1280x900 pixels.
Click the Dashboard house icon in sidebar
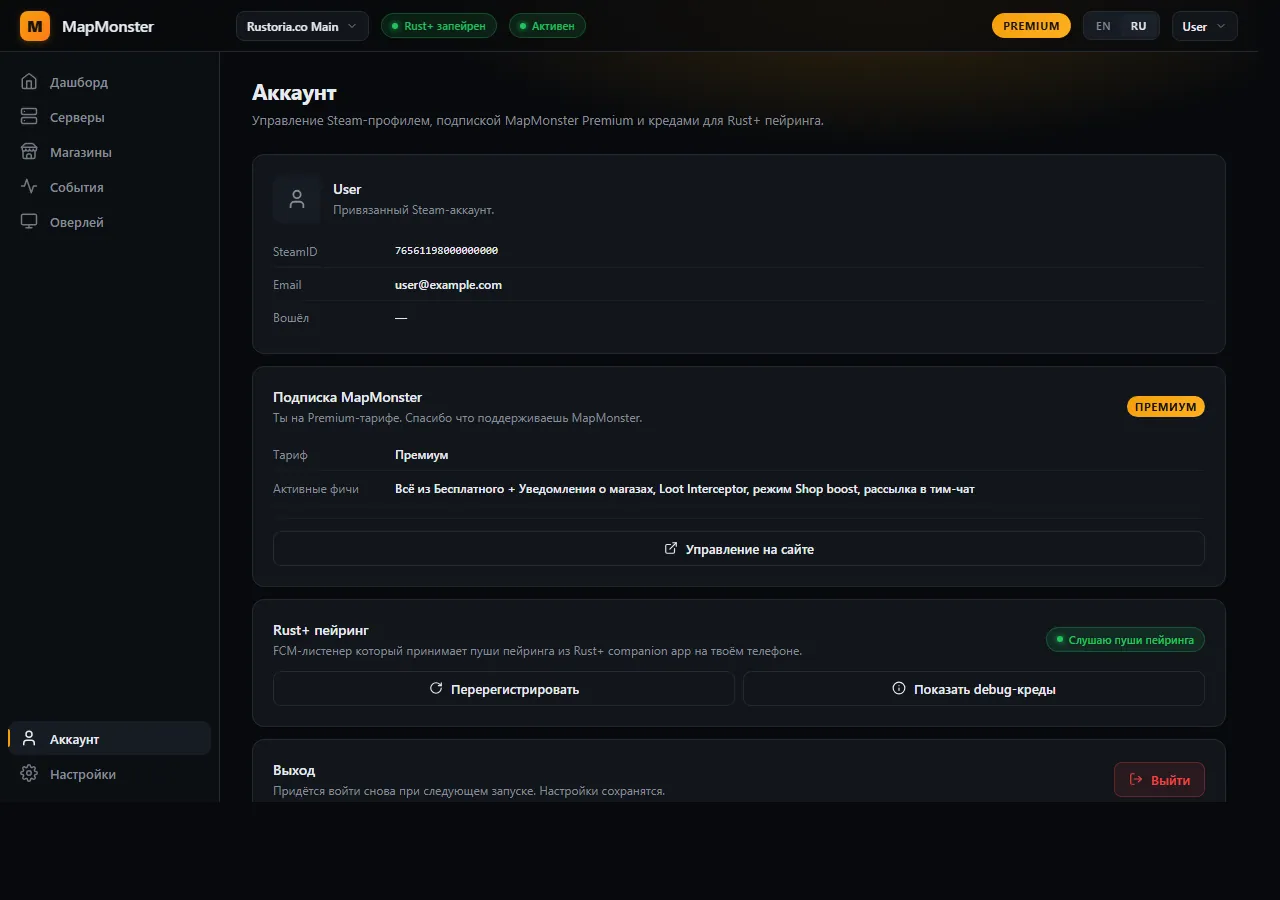click(x=29, y=82)
